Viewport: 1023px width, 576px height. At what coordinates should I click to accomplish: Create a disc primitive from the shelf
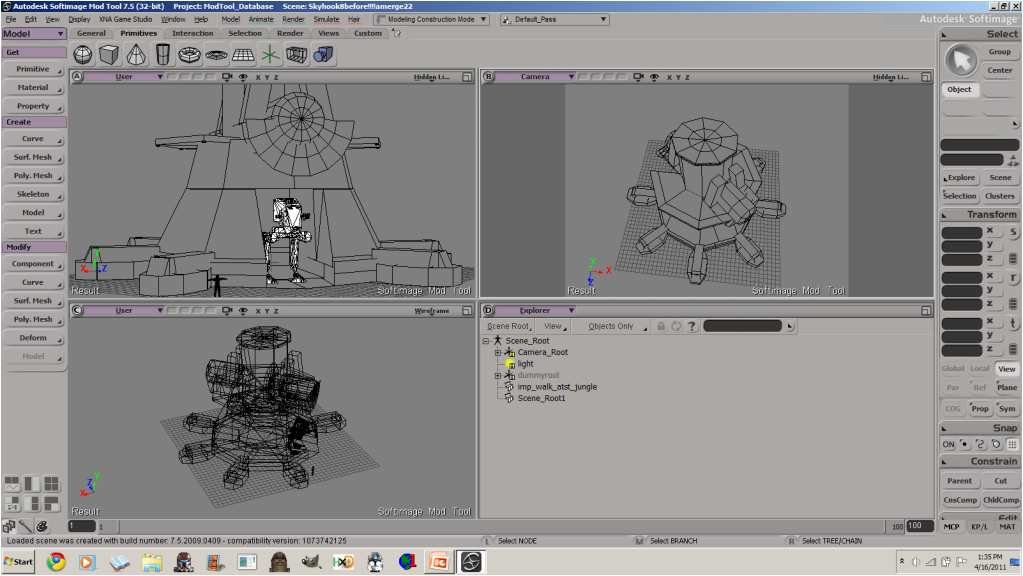(x=216, y=55)
